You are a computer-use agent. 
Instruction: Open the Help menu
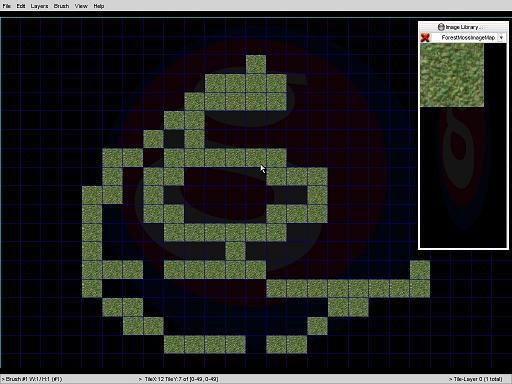[99, 6]
